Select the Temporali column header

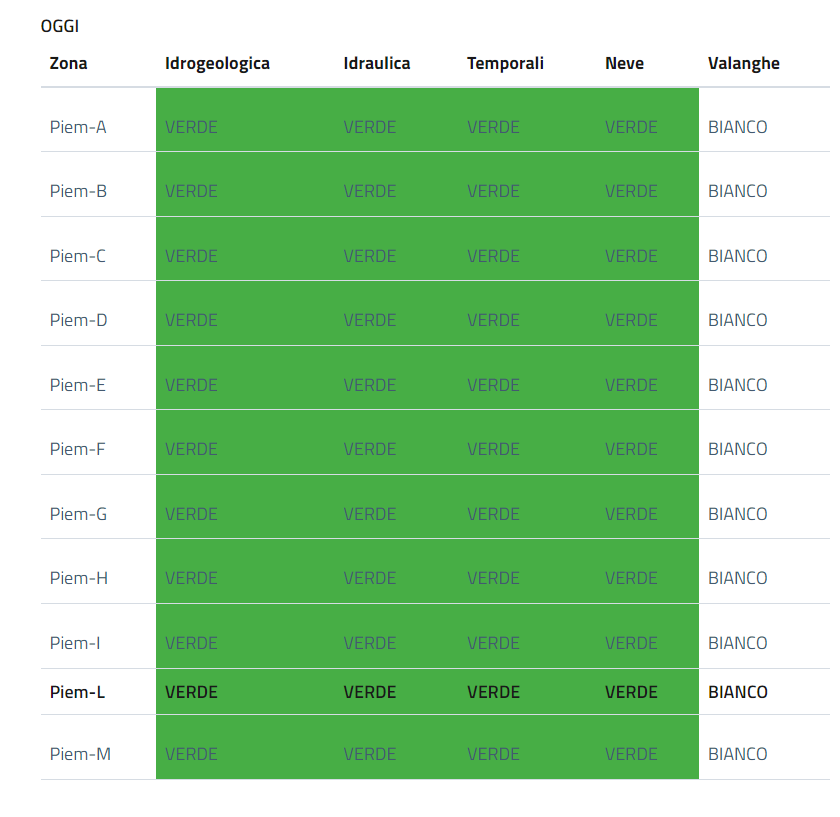point(505,63)
